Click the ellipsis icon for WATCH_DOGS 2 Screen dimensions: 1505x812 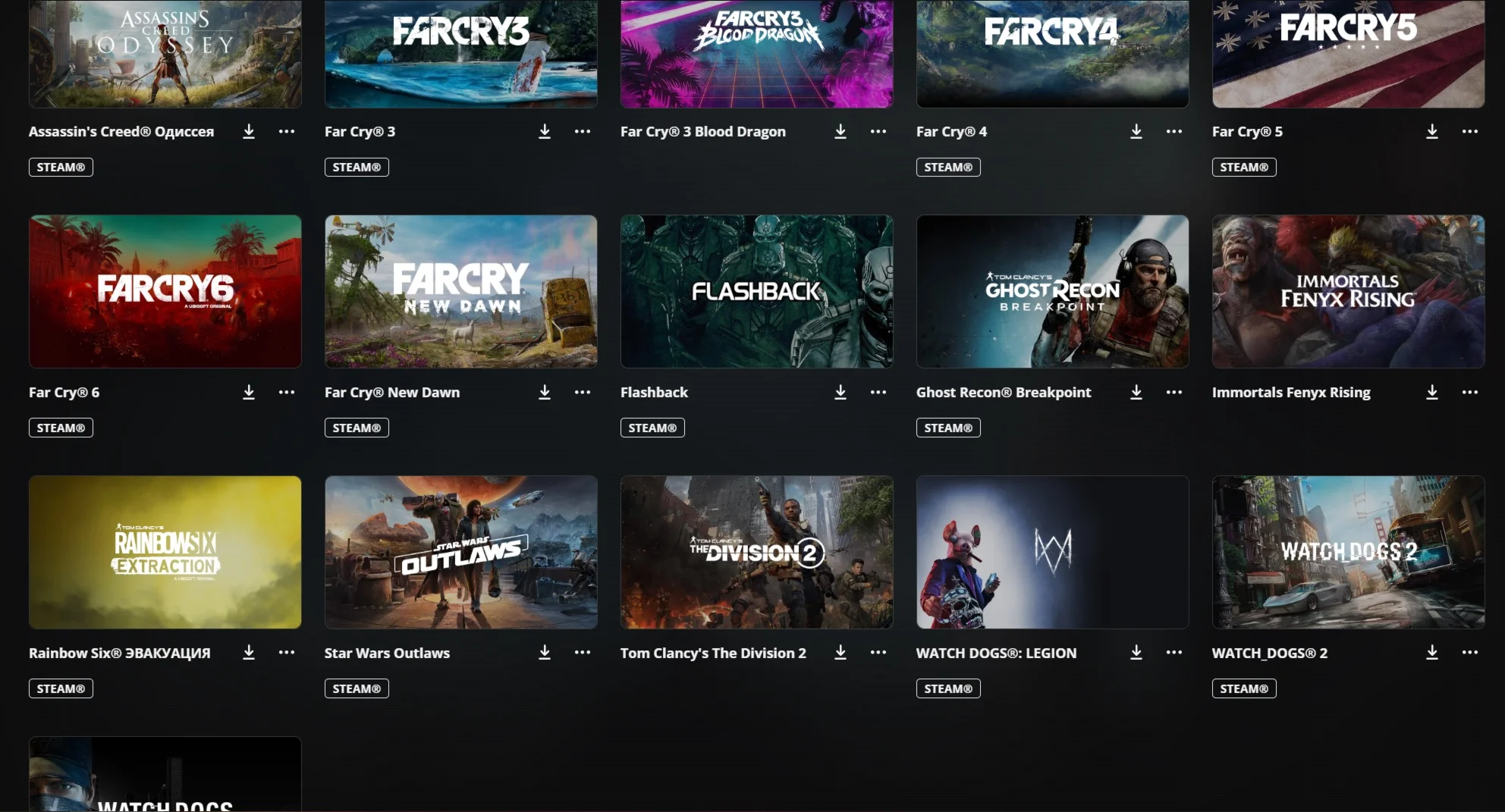[1470, 652]
